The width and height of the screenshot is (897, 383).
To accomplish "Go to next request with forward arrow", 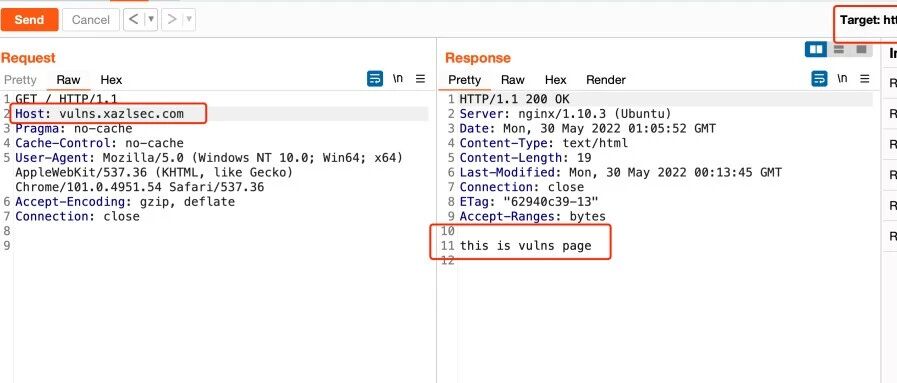I will 172,20.
